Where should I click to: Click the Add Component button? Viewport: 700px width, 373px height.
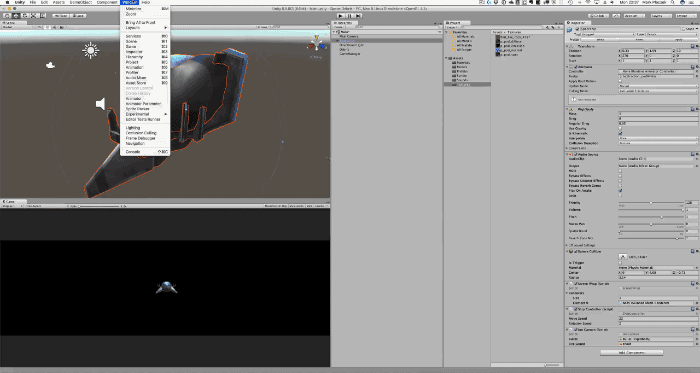632,352
